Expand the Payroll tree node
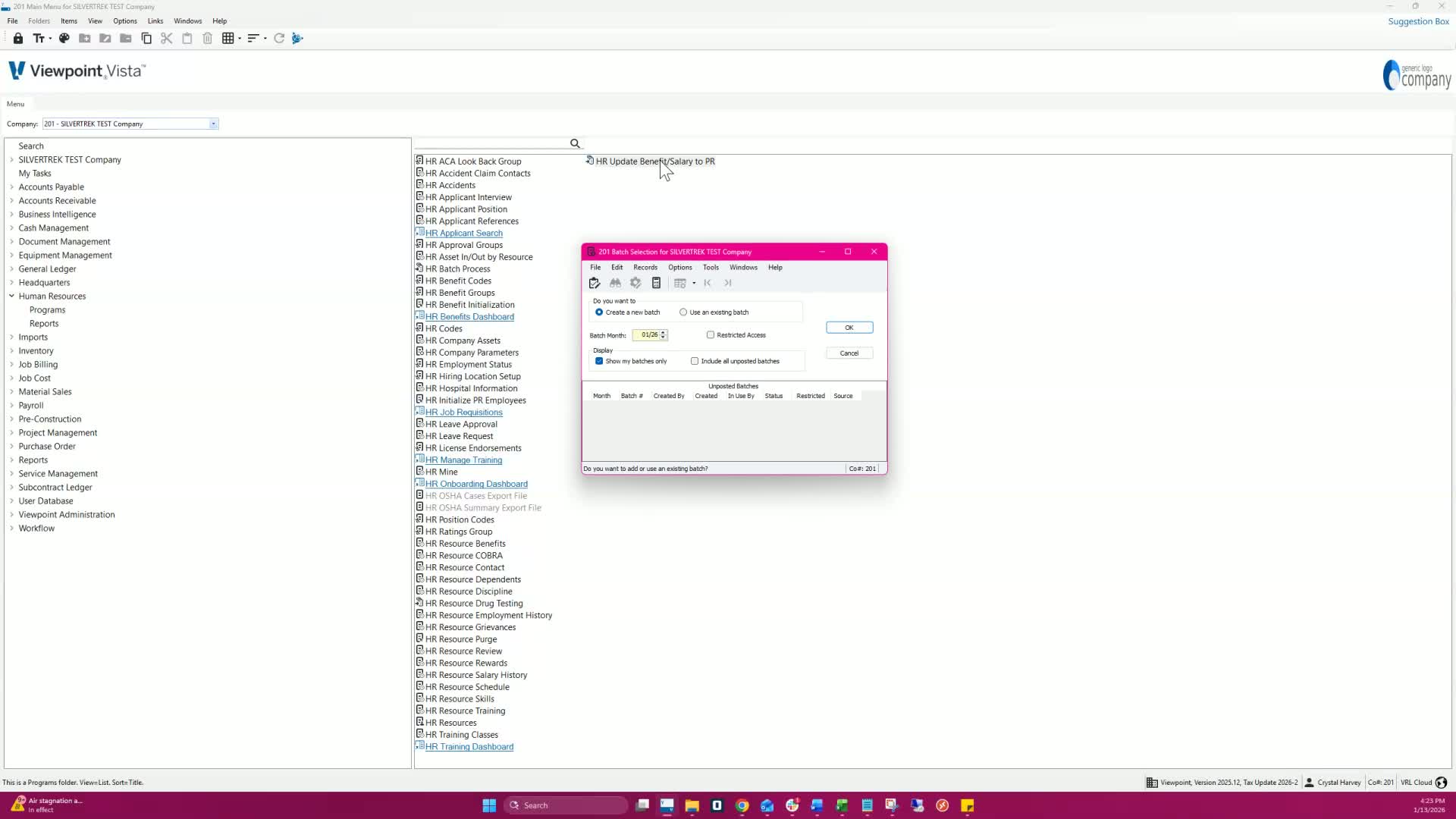1456x819 pixels. point(11,406)
